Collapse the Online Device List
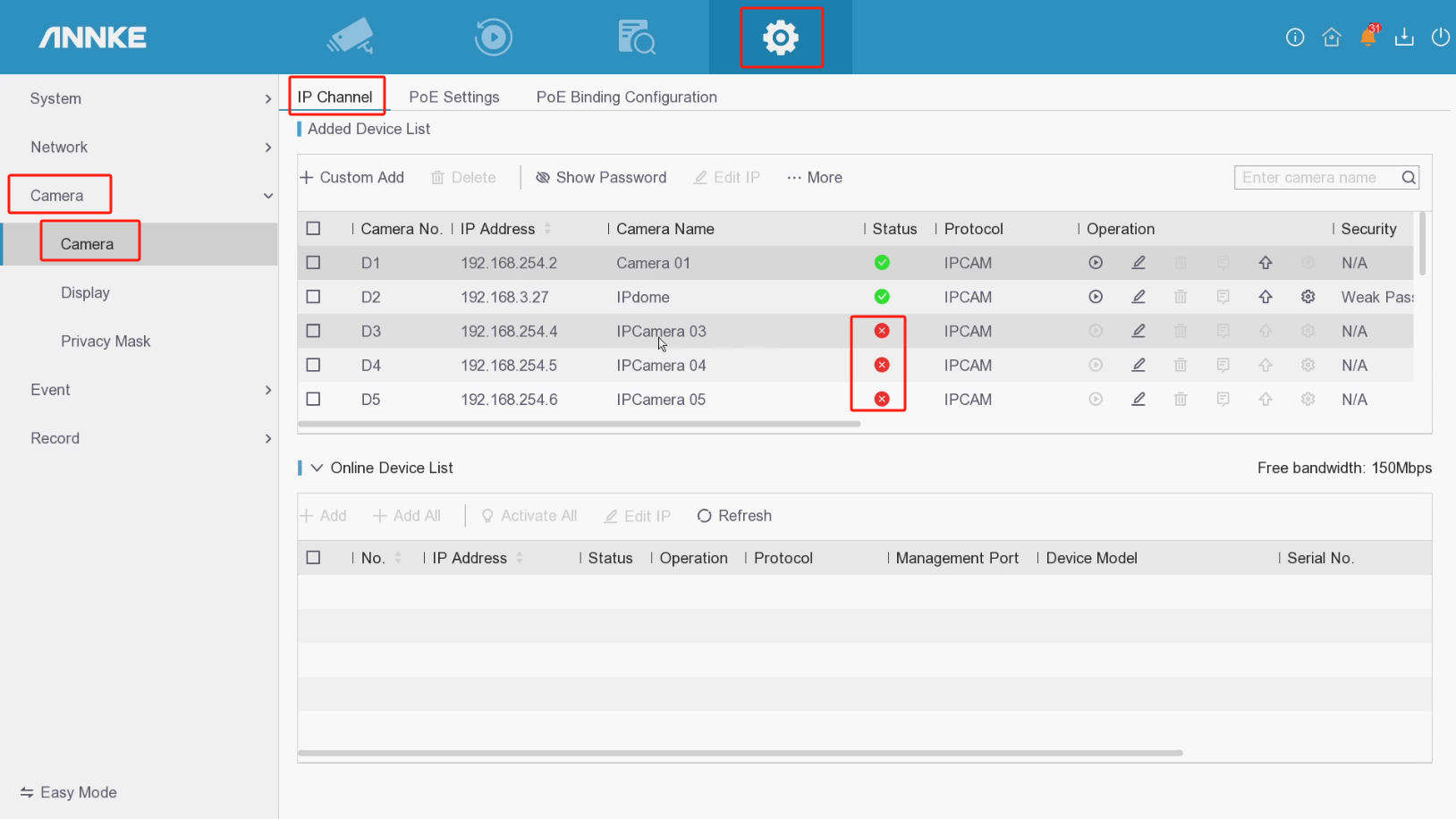 pos(317,468)
